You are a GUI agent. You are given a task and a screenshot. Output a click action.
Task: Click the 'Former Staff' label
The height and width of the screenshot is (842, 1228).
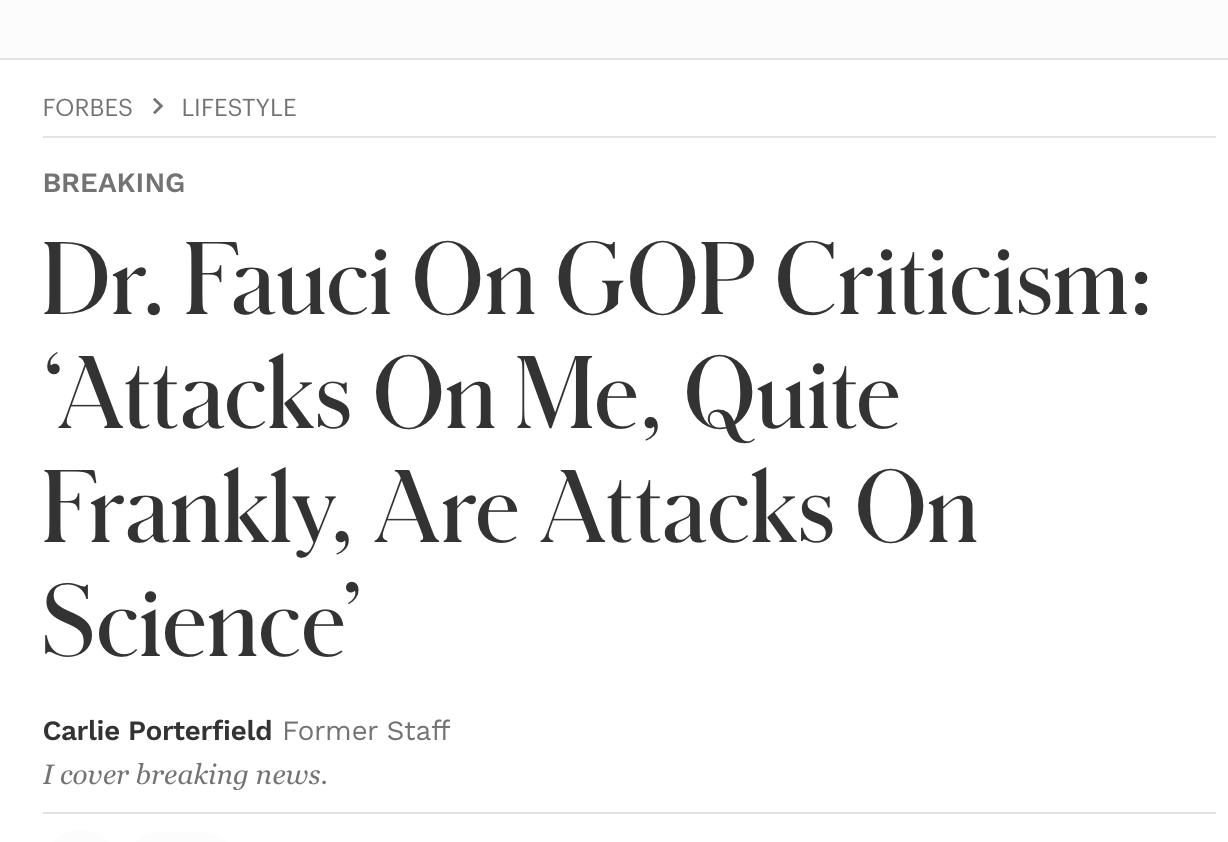[366, 731]
